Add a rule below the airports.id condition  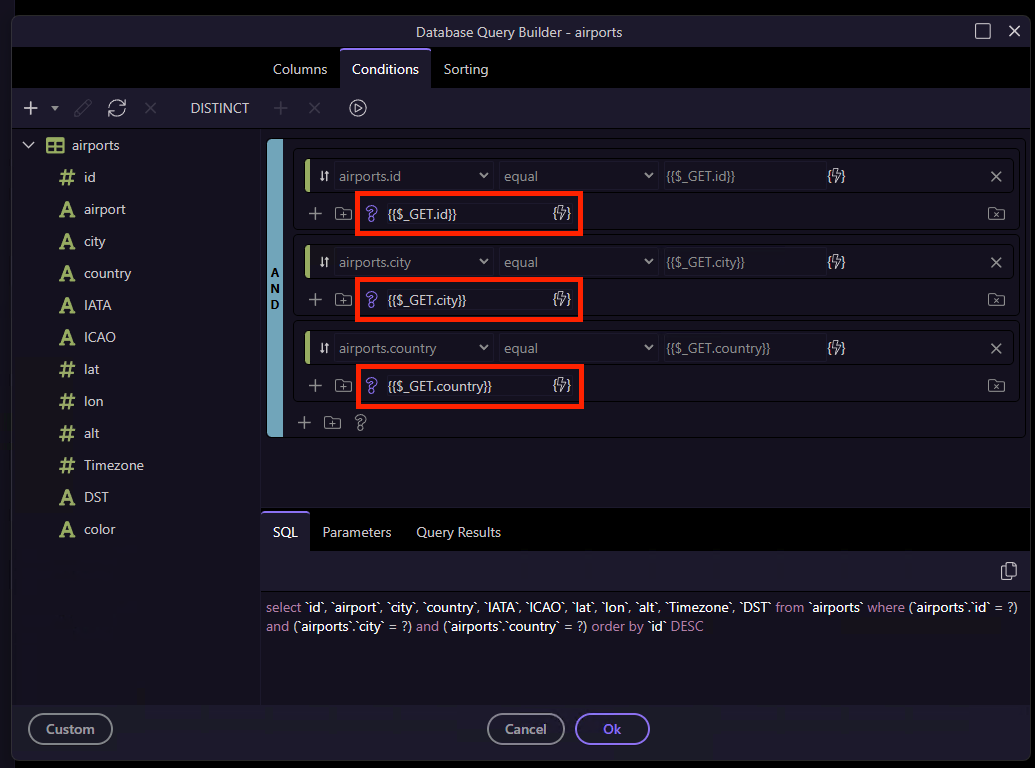pyautogui.click(x=315, y=214)
